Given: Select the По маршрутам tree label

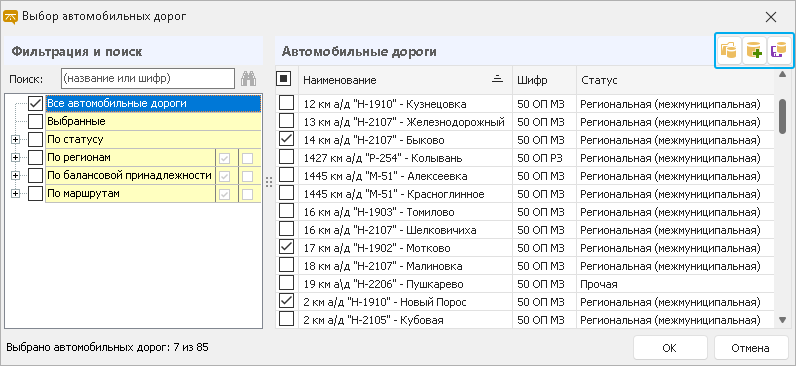Looking at the screenshot, I should (x=130, y=194).
